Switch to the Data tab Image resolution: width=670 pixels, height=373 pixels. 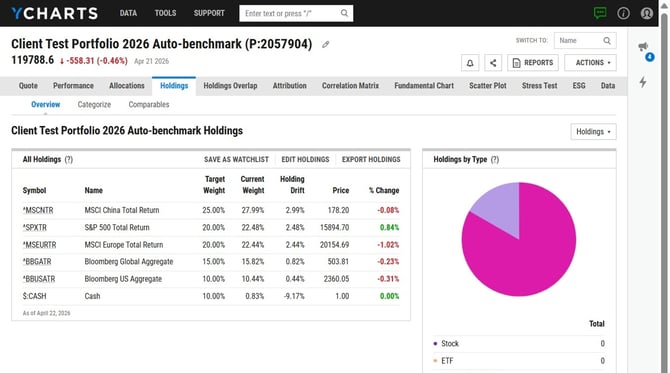[608, 86]
